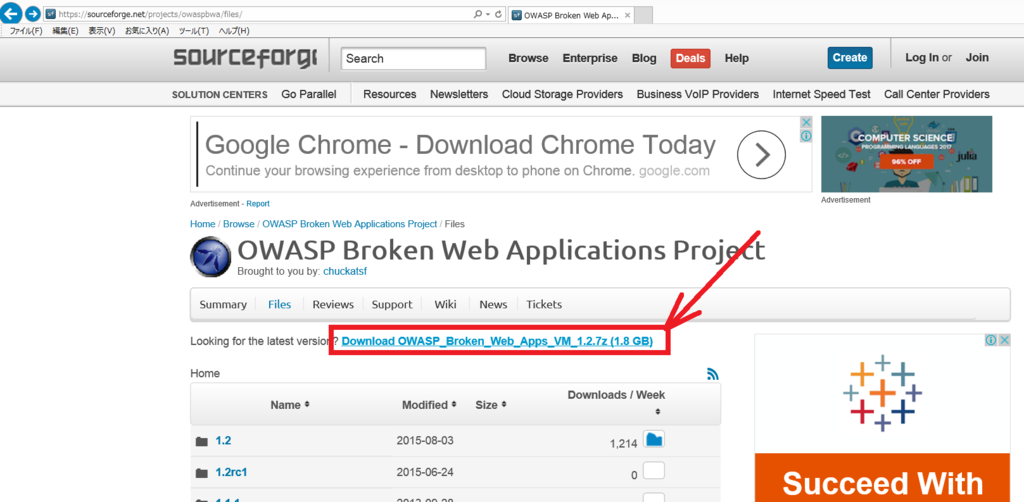Image resolution: width=1024 pixels, height=502 pixels.
Task: Refresh the page with the reload icon
Action: pyautogui.click(x=498, y=14)
